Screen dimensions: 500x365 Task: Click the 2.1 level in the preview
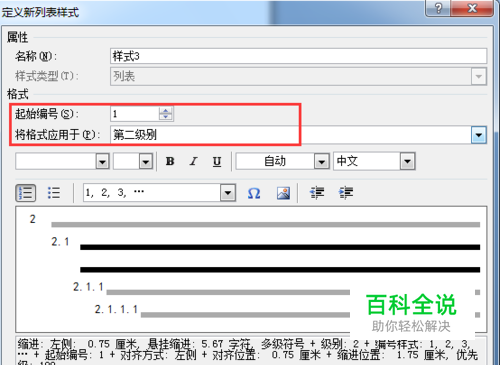pos(60,241)
